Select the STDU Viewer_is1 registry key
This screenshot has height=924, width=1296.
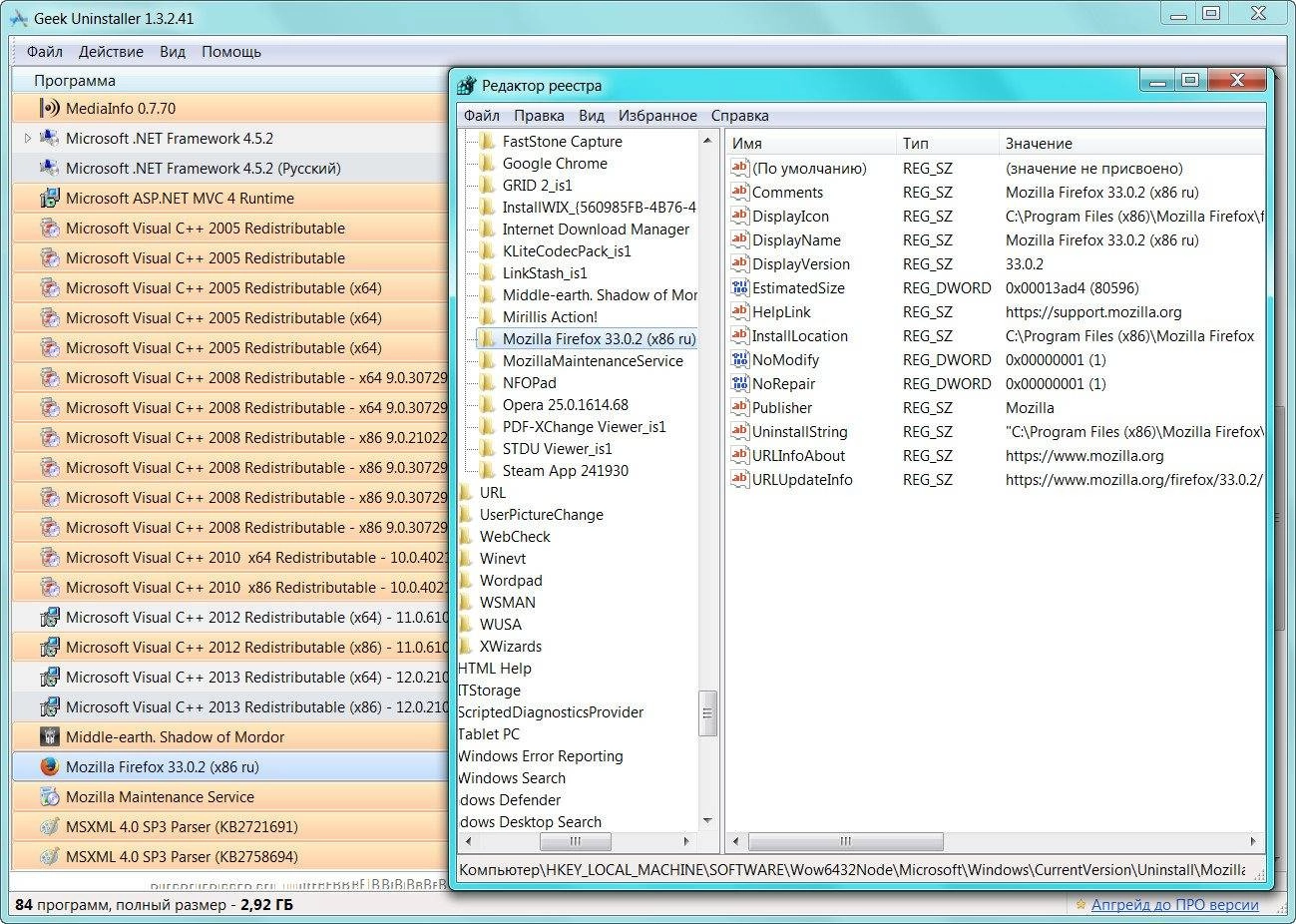(557, 448)
